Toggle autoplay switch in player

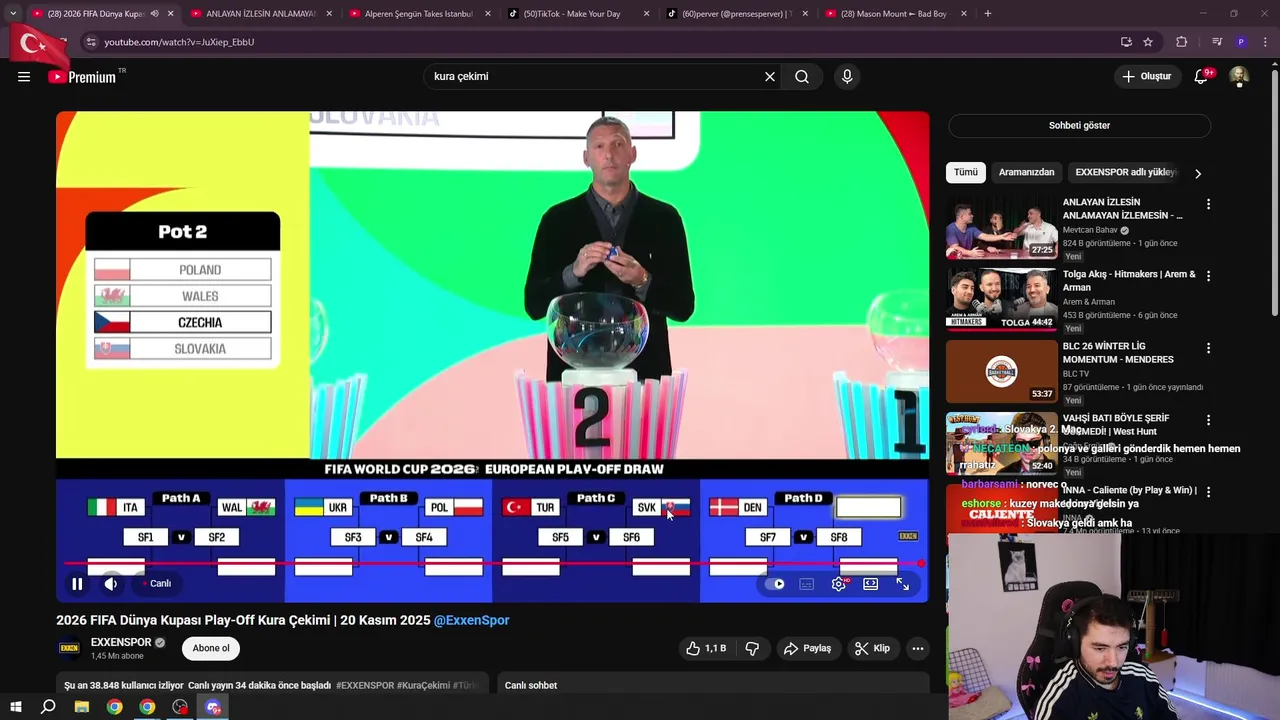tap(775, 584)
